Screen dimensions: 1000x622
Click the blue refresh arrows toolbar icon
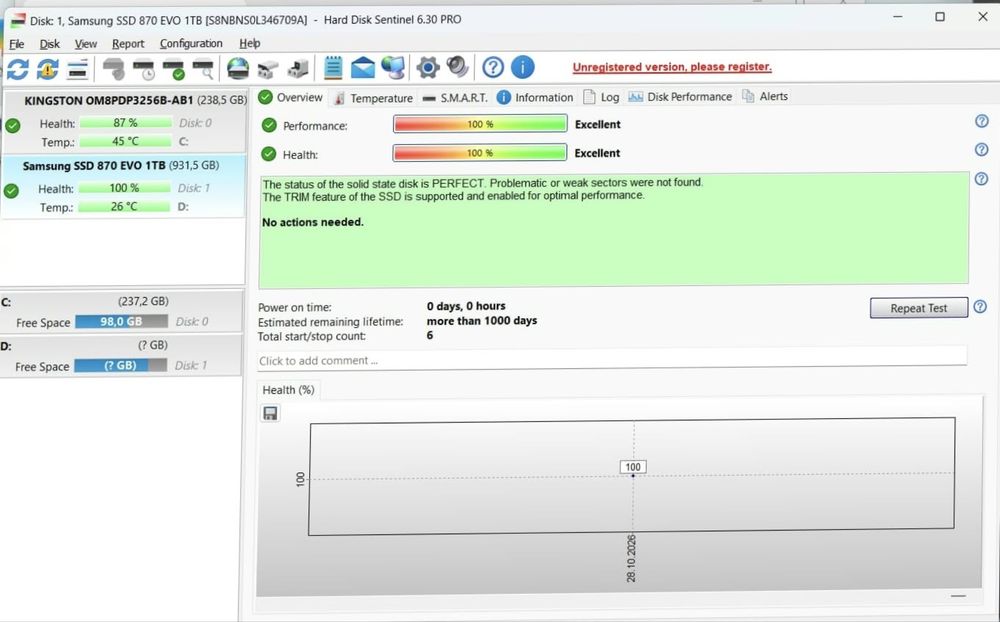tap(18, 68)
